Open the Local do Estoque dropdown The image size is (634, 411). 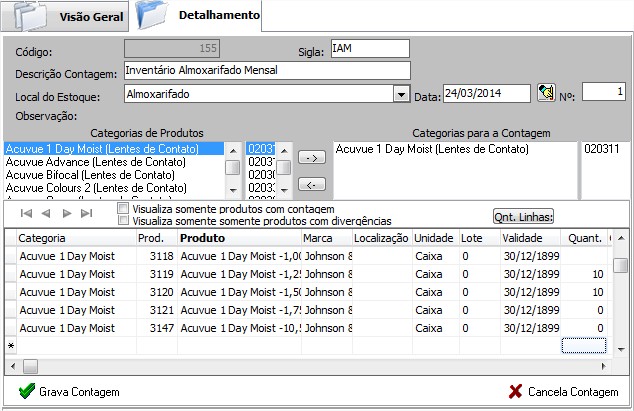[401, 94]
